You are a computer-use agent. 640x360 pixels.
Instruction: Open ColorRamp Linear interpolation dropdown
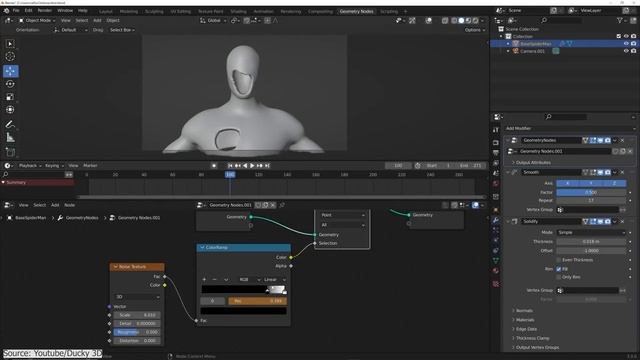[275, 280]
